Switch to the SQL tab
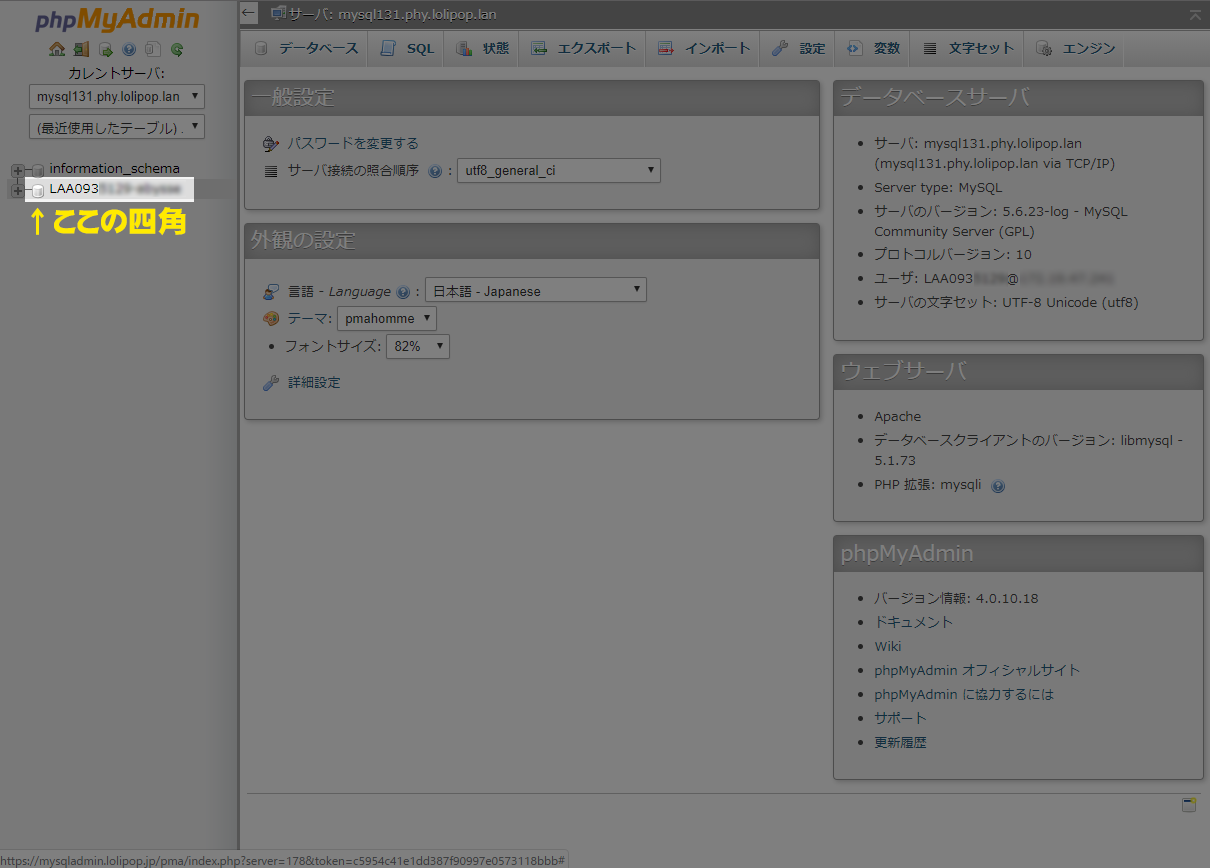This screenshot has height=868, width=1210. [x=407, y=48]
